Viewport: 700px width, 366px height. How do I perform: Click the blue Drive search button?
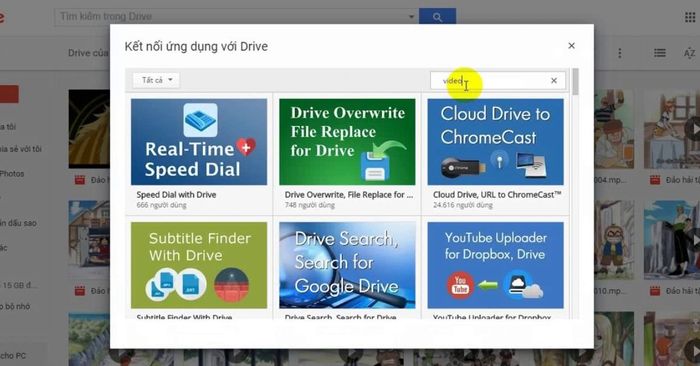pyautogui.click(x=438, y=17)
